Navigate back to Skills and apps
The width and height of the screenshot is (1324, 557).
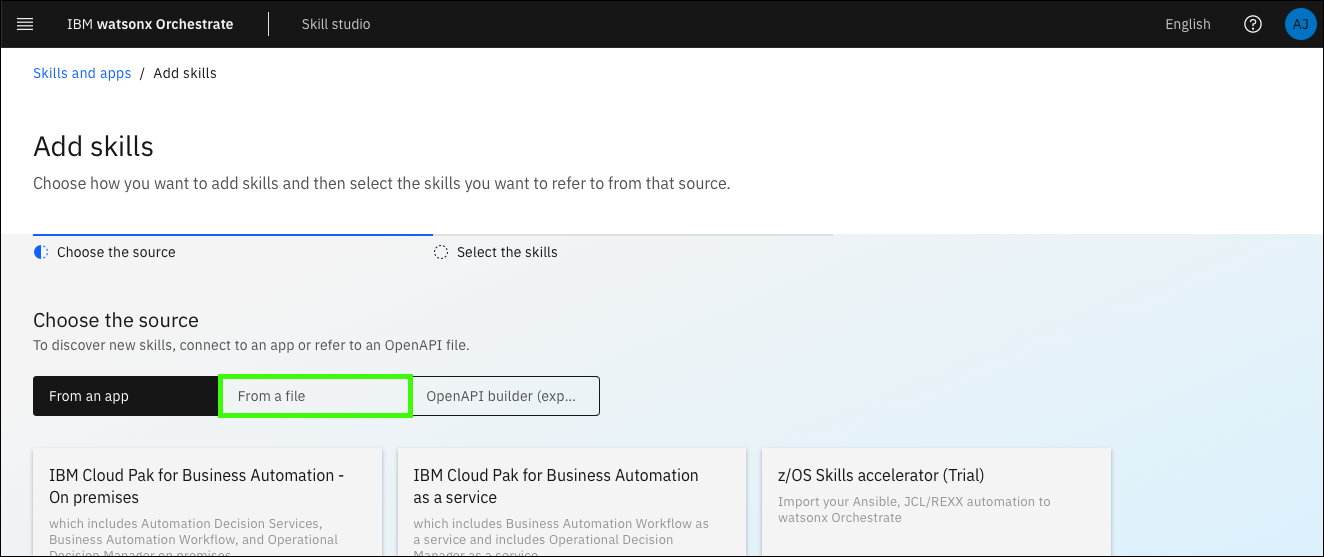pyautogui.click(x=82, y=73)
